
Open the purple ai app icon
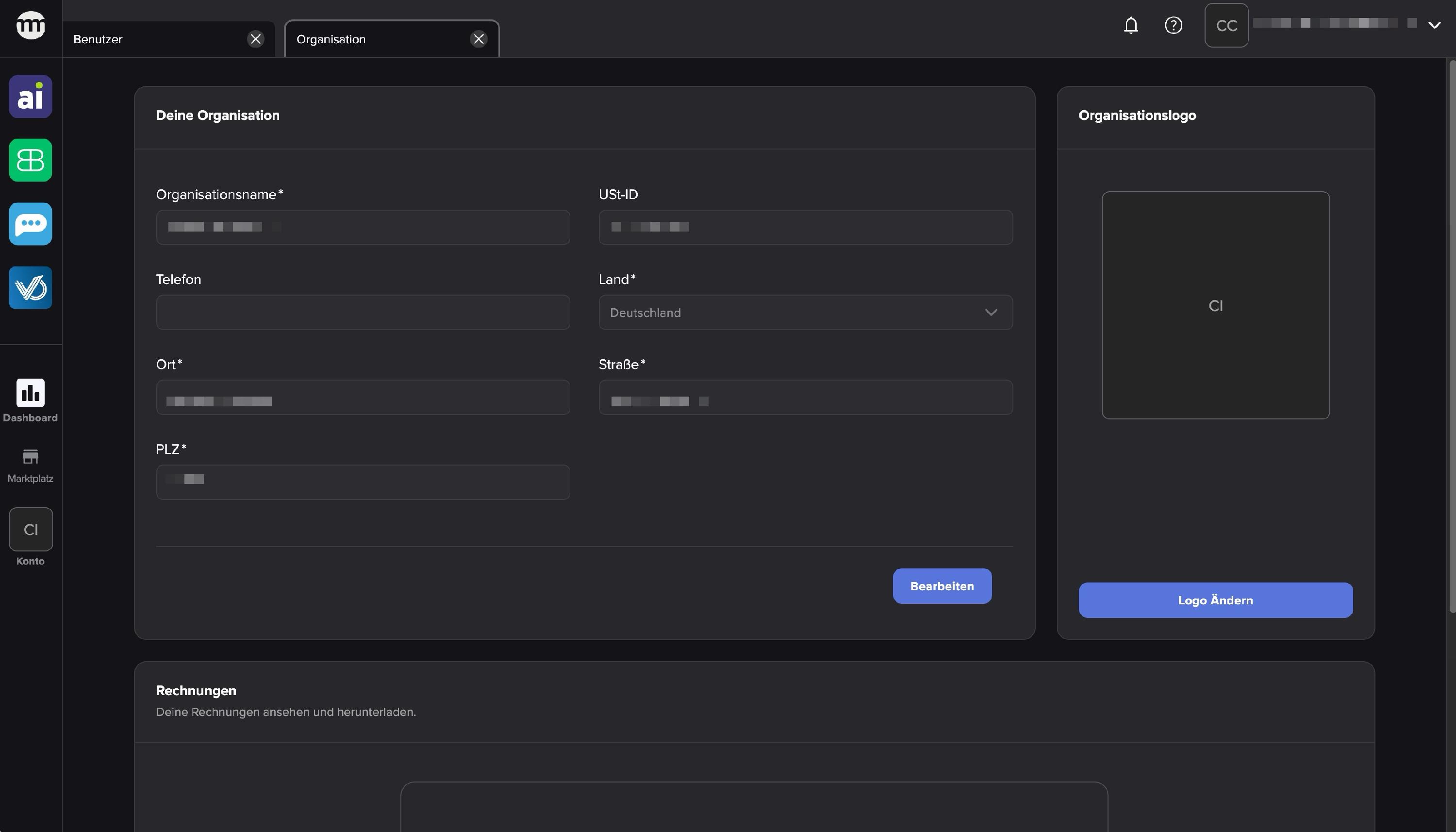tap(30, 97)
